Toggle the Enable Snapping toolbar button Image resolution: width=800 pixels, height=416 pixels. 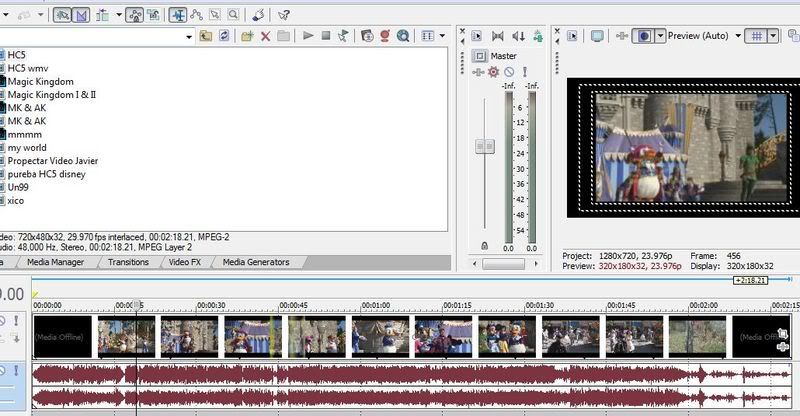point(62,15)
